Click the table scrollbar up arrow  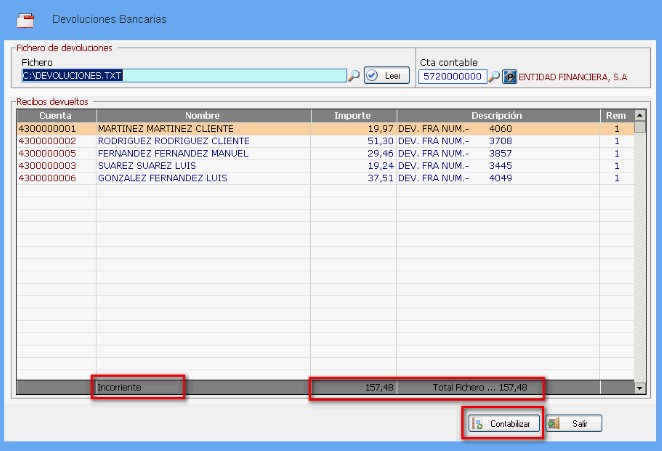point(640,115)
